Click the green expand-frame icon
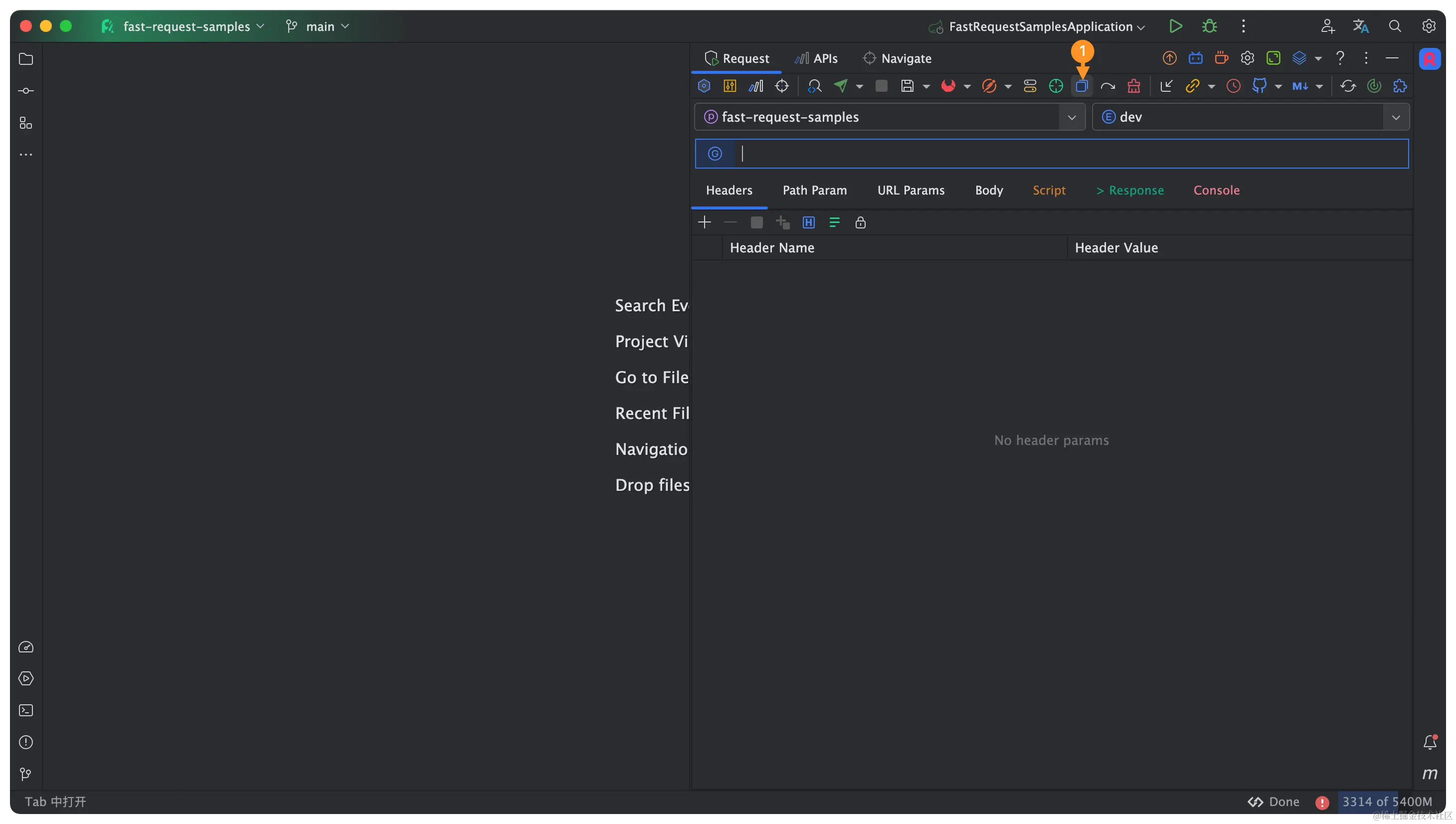 point(1274,58)
